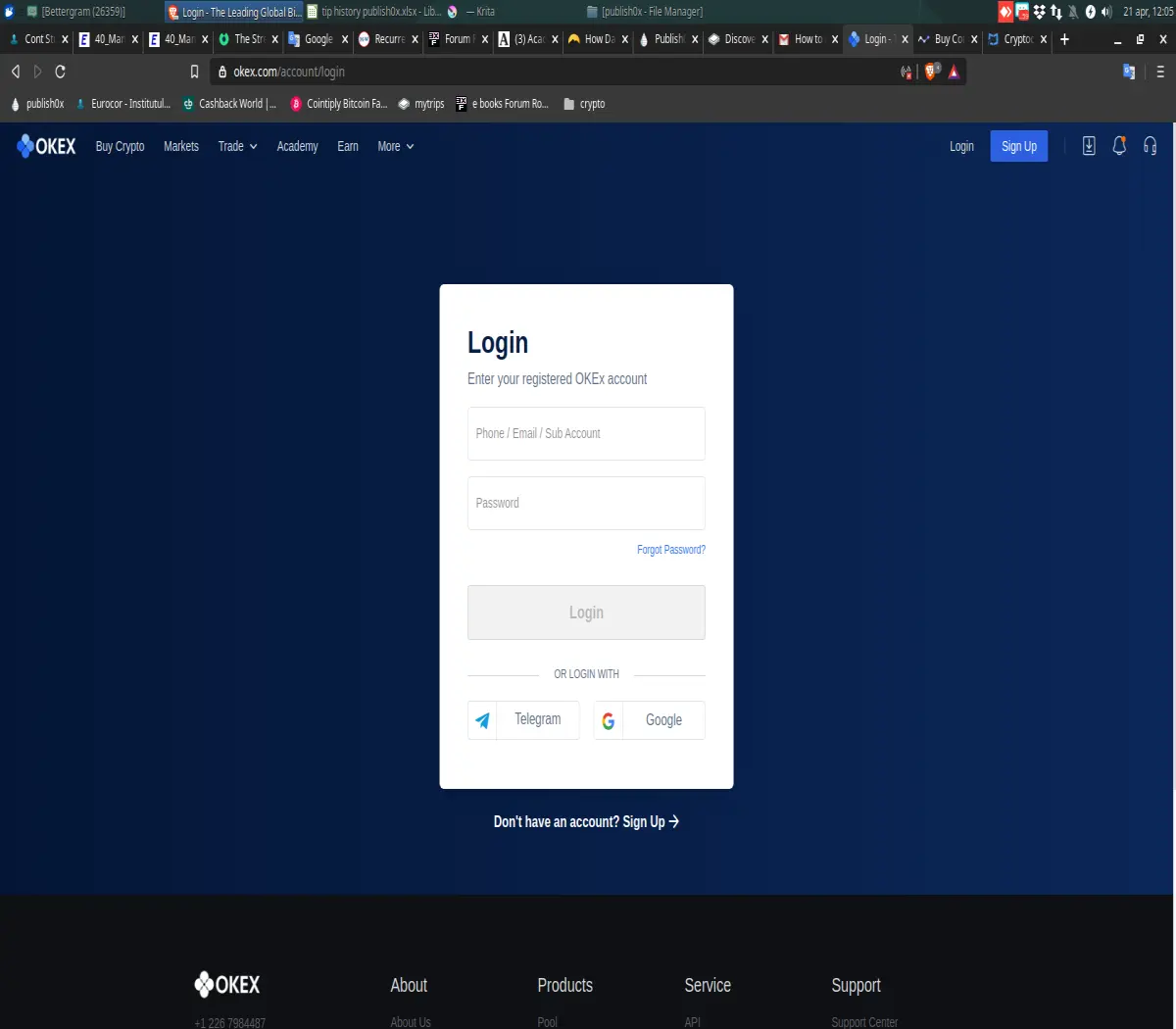
Task: Click the browser forward arrow
Action: [x=38, y=72]
